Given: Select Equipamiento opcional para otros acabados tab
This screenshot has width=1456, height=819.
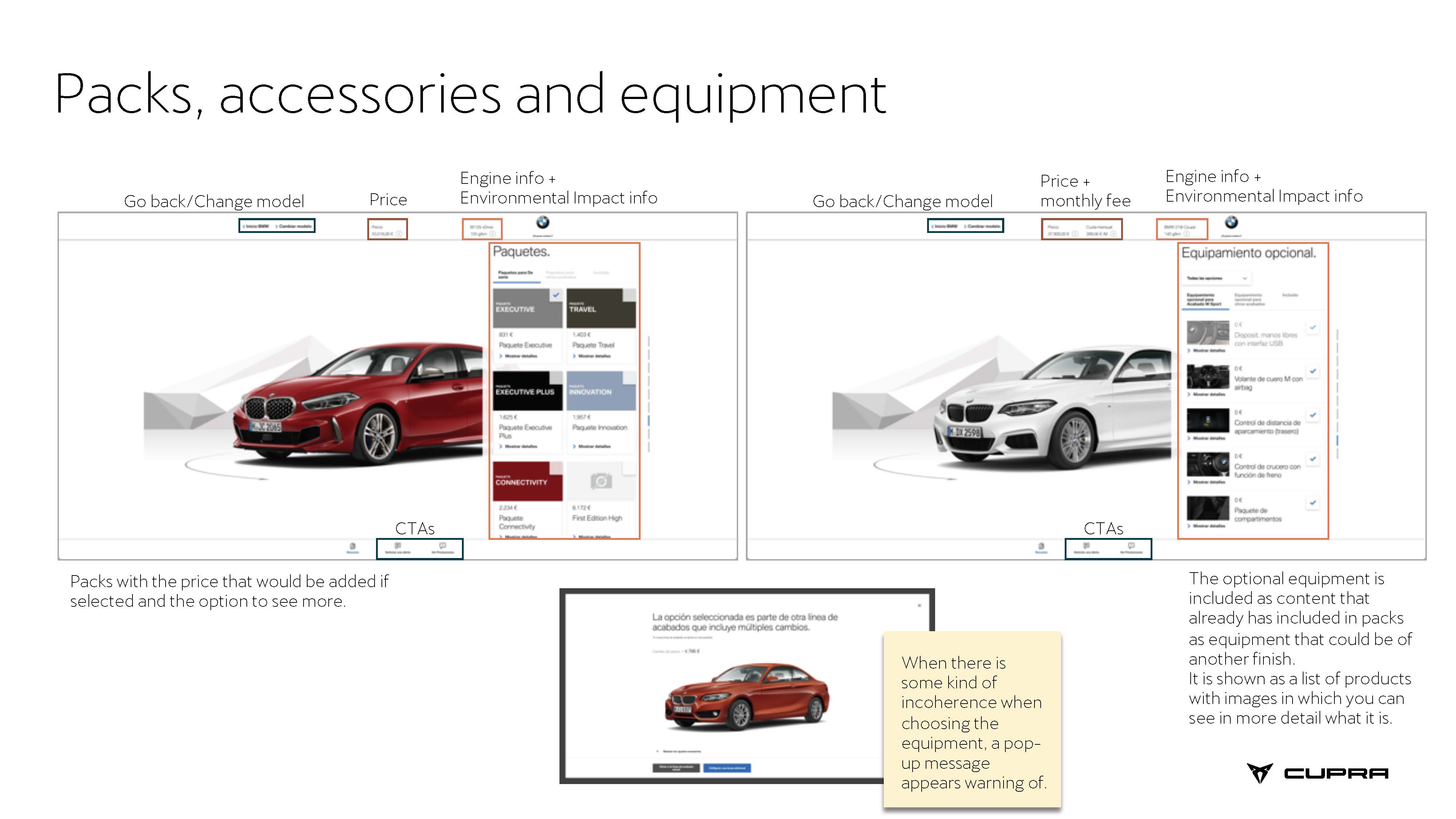Looking at the screenshot, I should [1250, 300].
